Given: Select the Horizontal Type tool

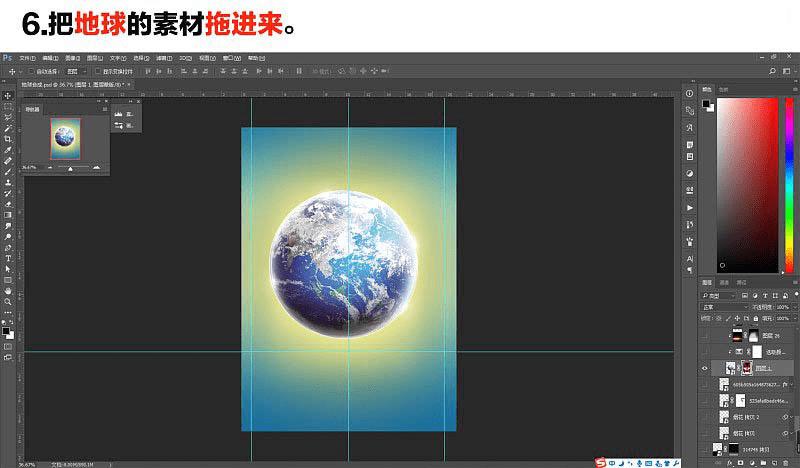Looking at the screenshot, I should [8, 258].
